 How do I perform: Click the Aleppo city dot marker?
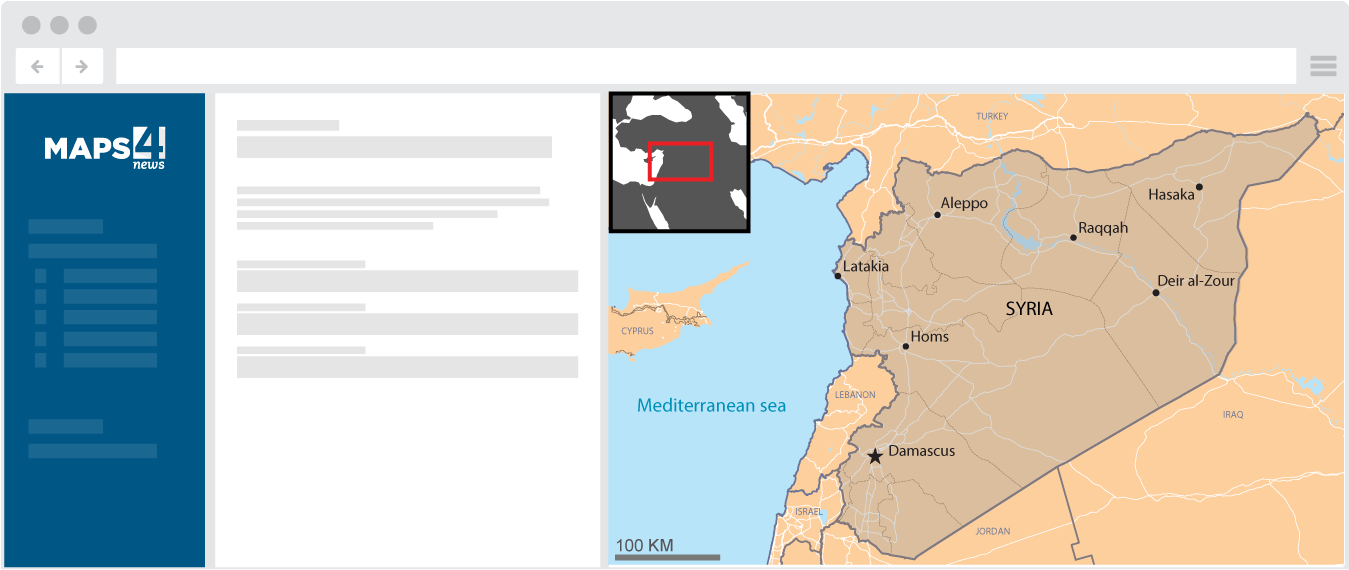[x=938, y=214]
